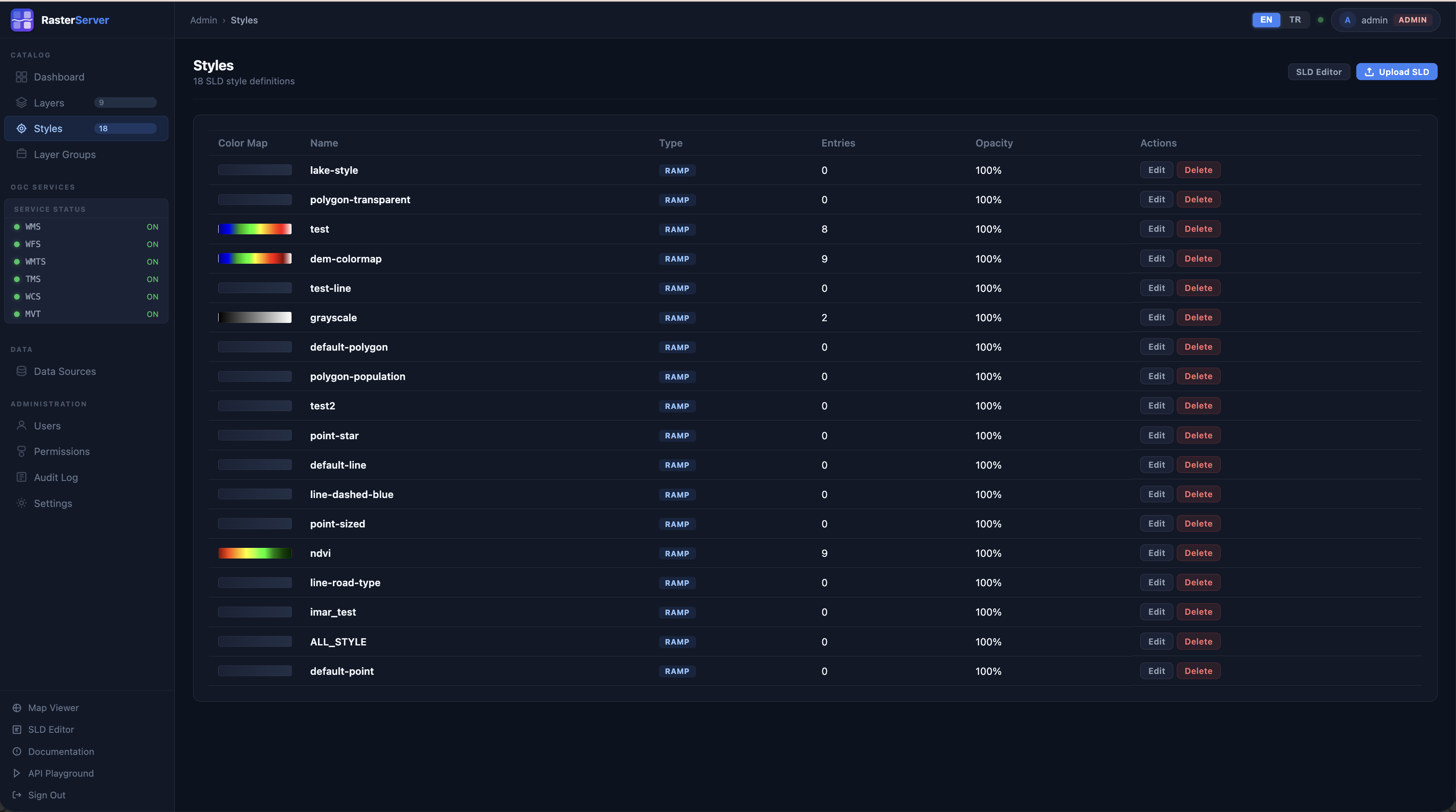Click the dem-colormap color ramp swatch
This screenshot has height=812, width=1456.
pyautogui.click(x=255, y=259)
